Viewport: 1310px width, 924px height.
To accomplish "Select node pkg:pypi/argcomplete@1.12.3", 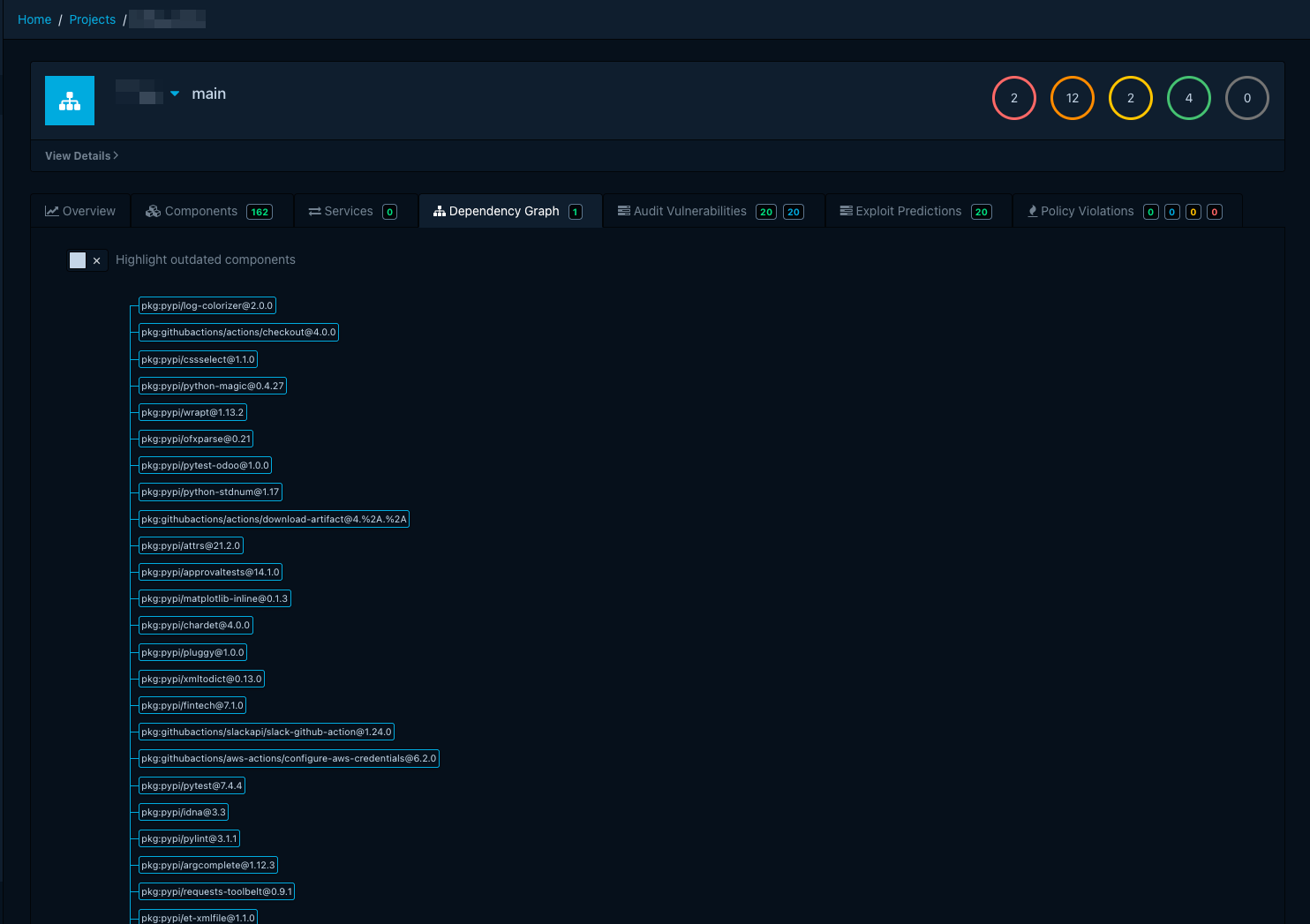I will click(x=208, y=865).
